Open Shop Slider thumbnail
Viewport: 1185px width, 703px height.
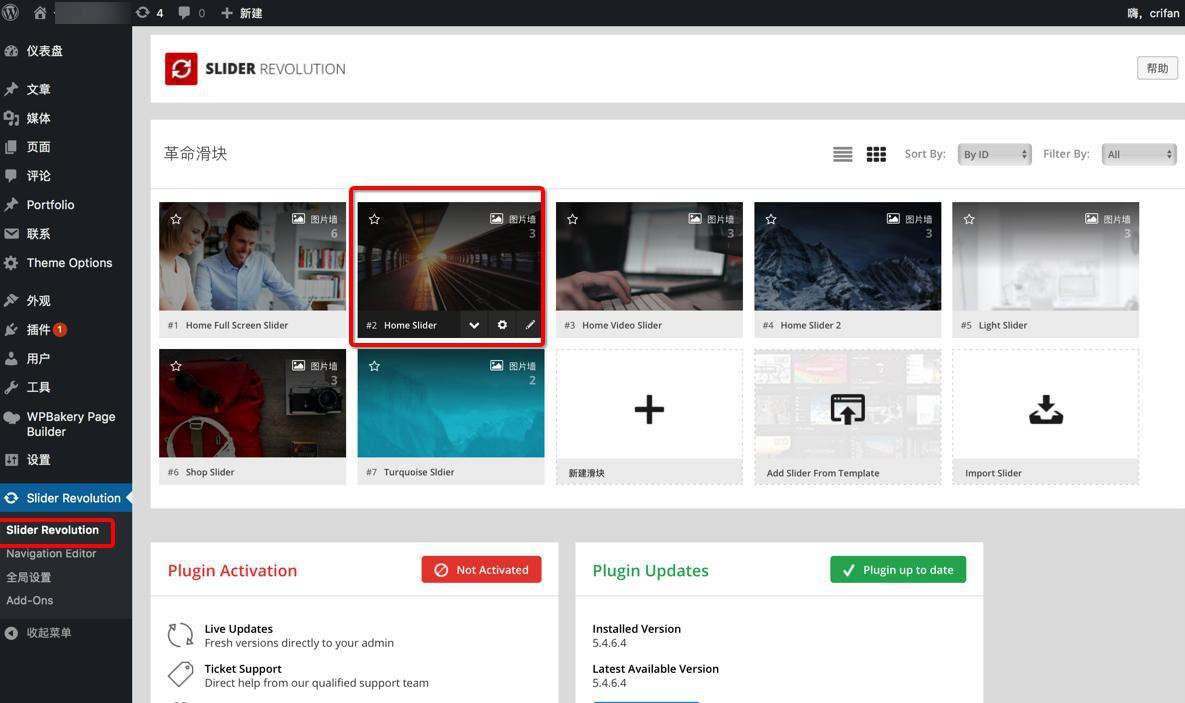pyautogui.click(x=252, y=403)
